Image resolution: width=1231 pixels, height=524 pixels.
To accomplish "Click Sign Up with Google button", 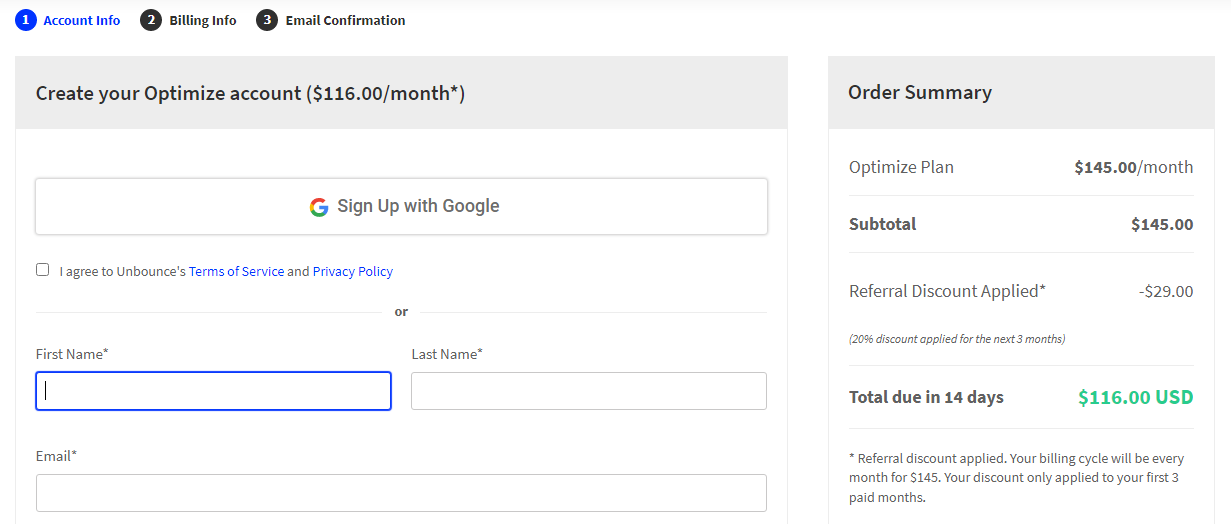I will click(402, 207).
